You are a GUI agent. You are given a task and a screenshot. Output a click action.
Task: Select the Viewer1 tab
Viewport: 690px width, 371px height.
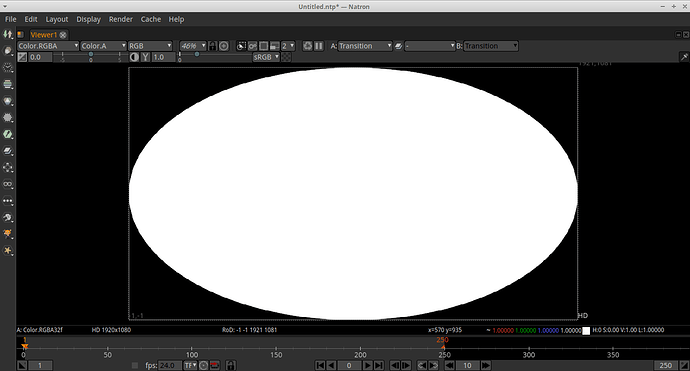tap(44, 35)
